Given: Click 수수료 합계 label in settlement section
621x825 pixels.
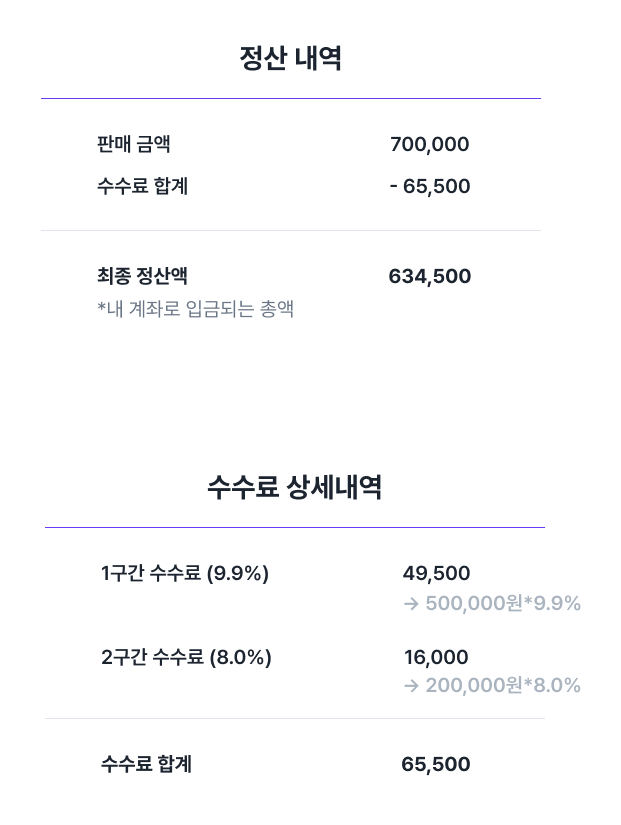Looking at the screenshot, I should [143, 186].
